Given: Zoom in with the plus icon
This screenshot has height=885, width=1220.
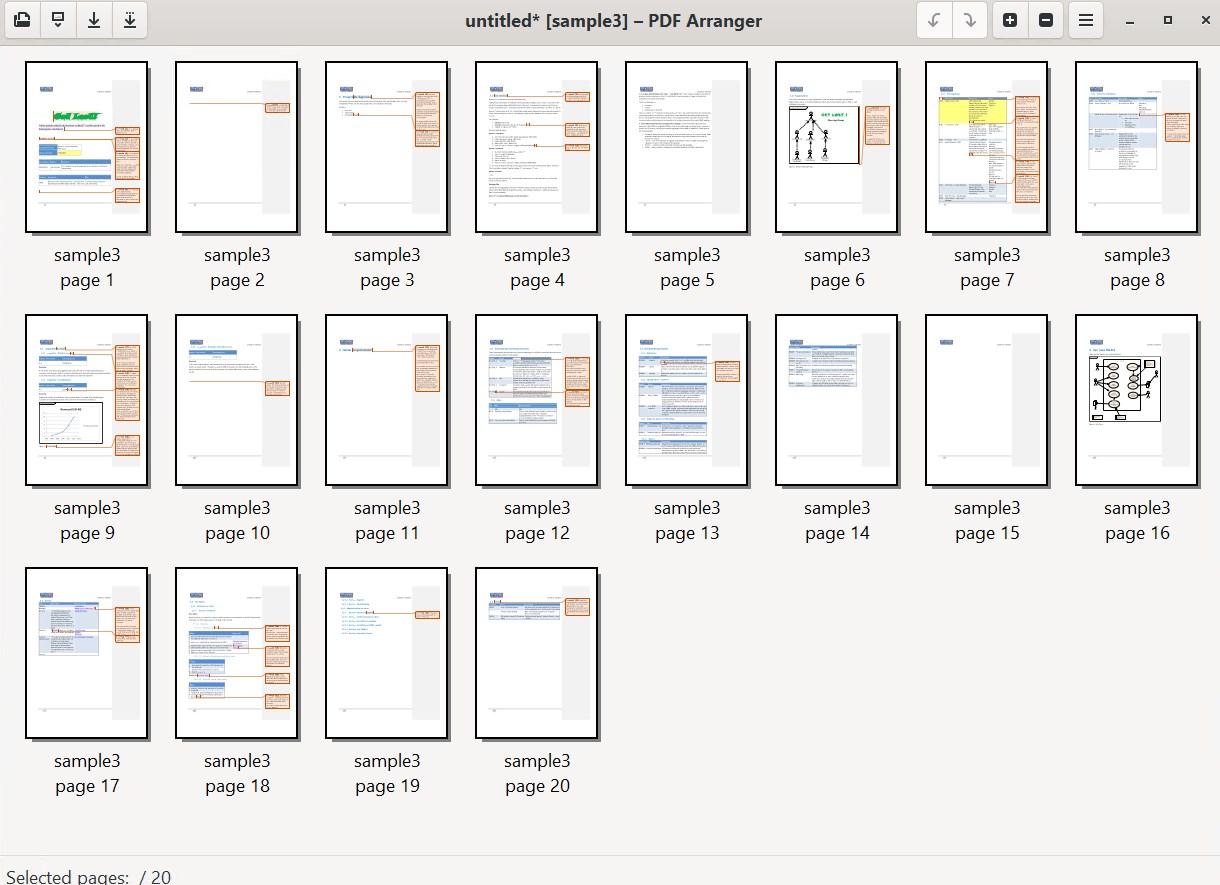Looking at the screenshot, I should (1010, 20).
